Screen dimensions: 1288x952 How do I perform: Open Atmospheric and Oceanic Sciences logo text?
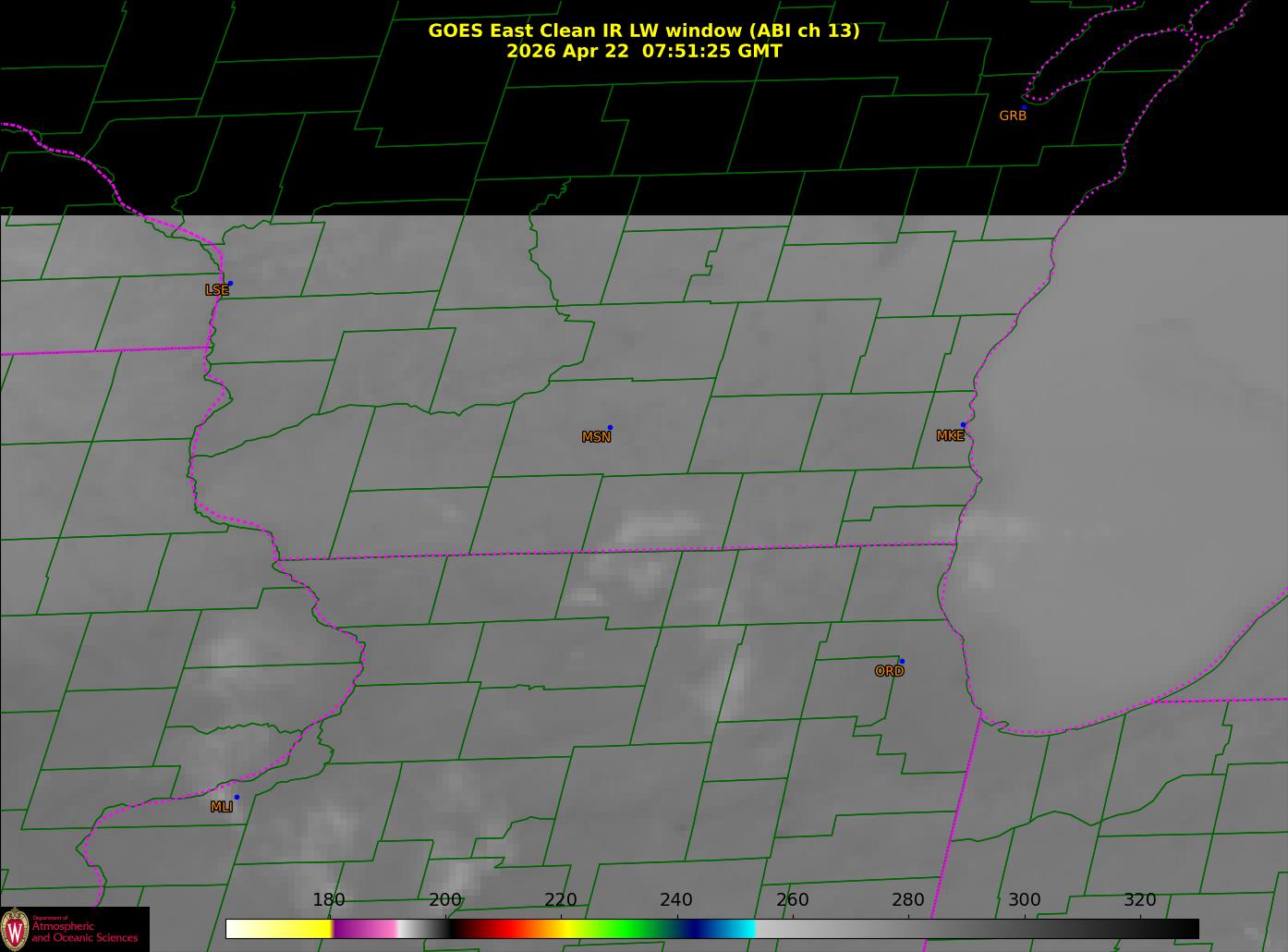tap(84, 930)
